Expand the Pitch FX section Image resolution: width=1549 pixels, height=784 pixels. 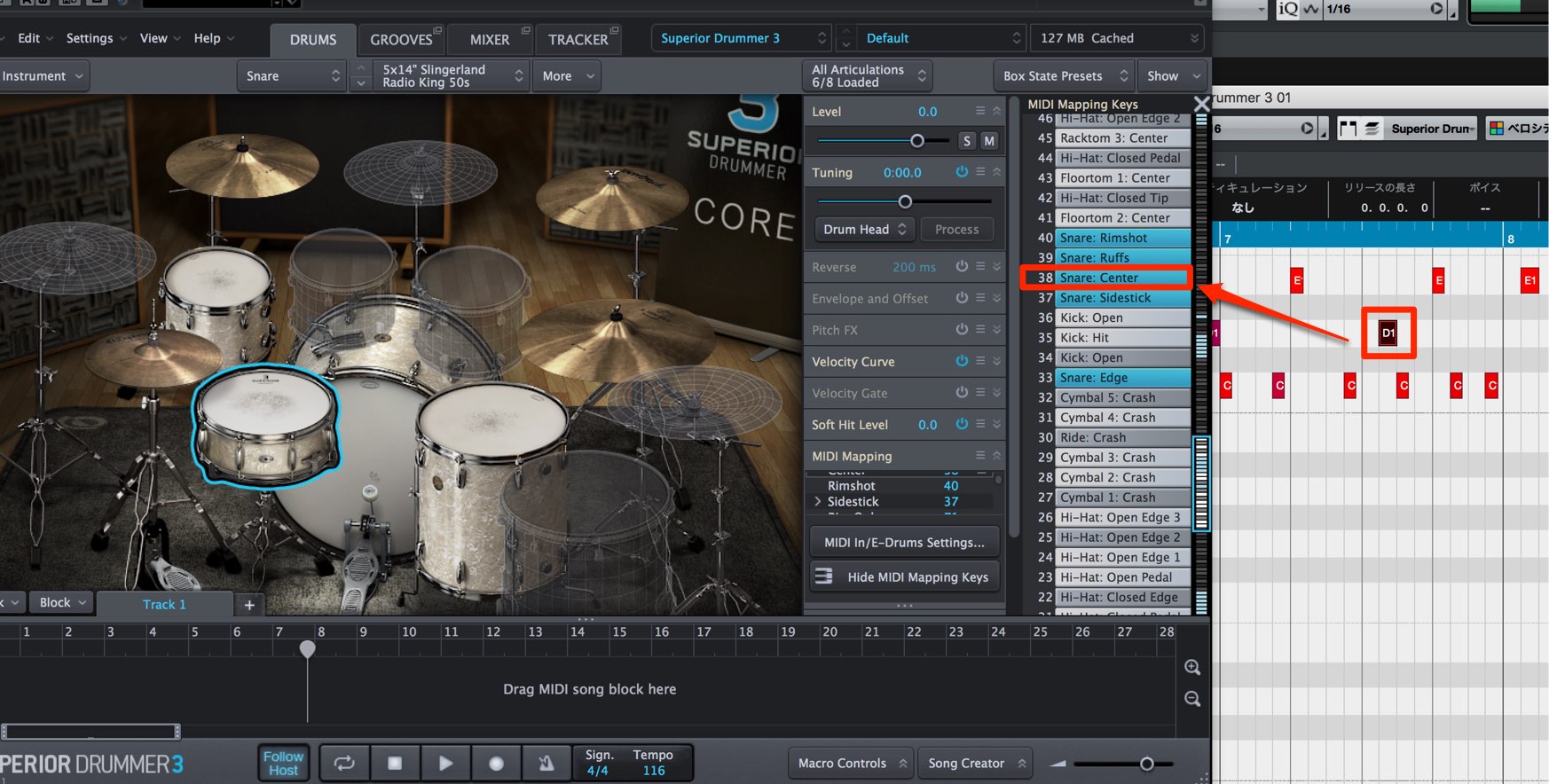pos(996,329)
